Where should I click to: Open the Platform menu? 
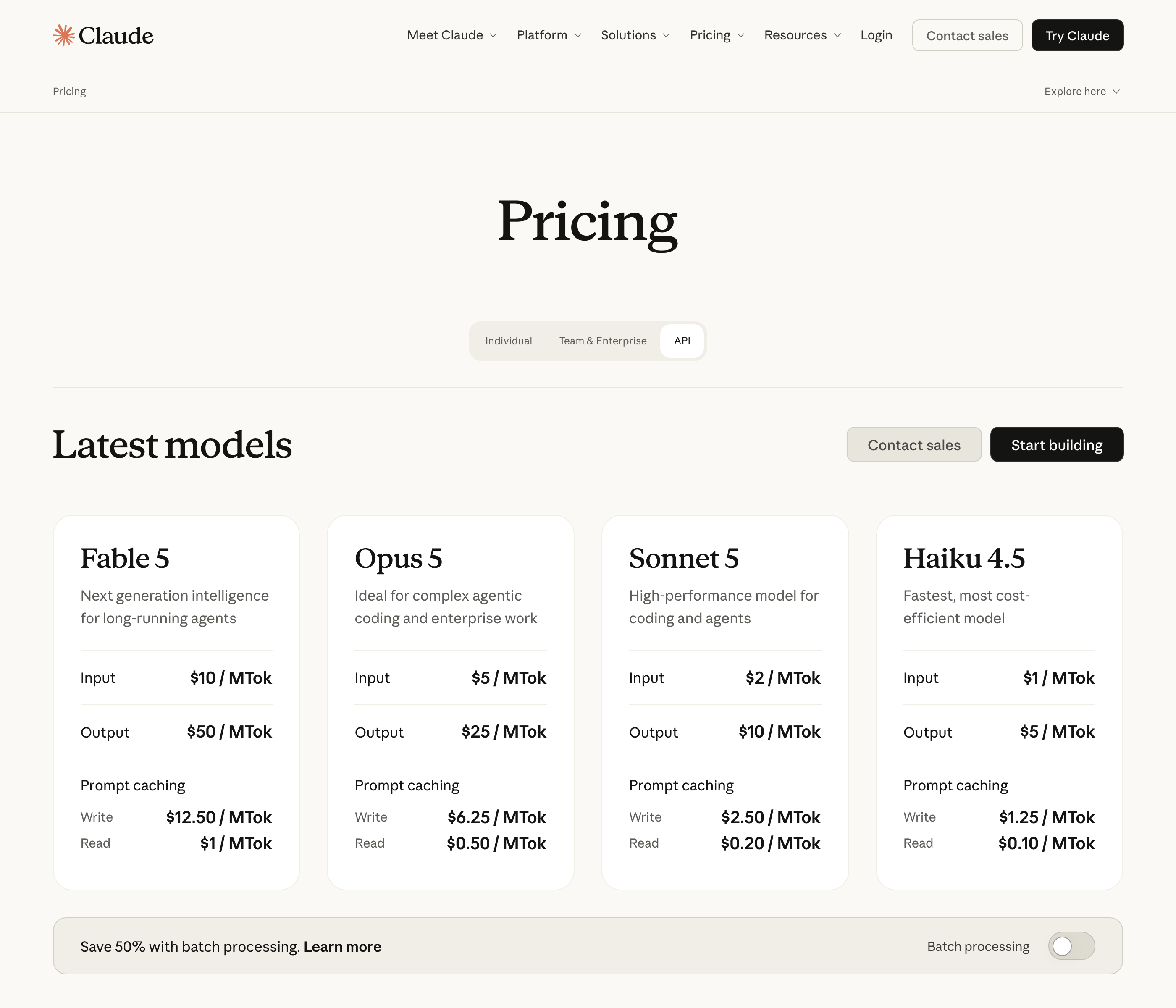pyautogui.click(x=549, y=35)
